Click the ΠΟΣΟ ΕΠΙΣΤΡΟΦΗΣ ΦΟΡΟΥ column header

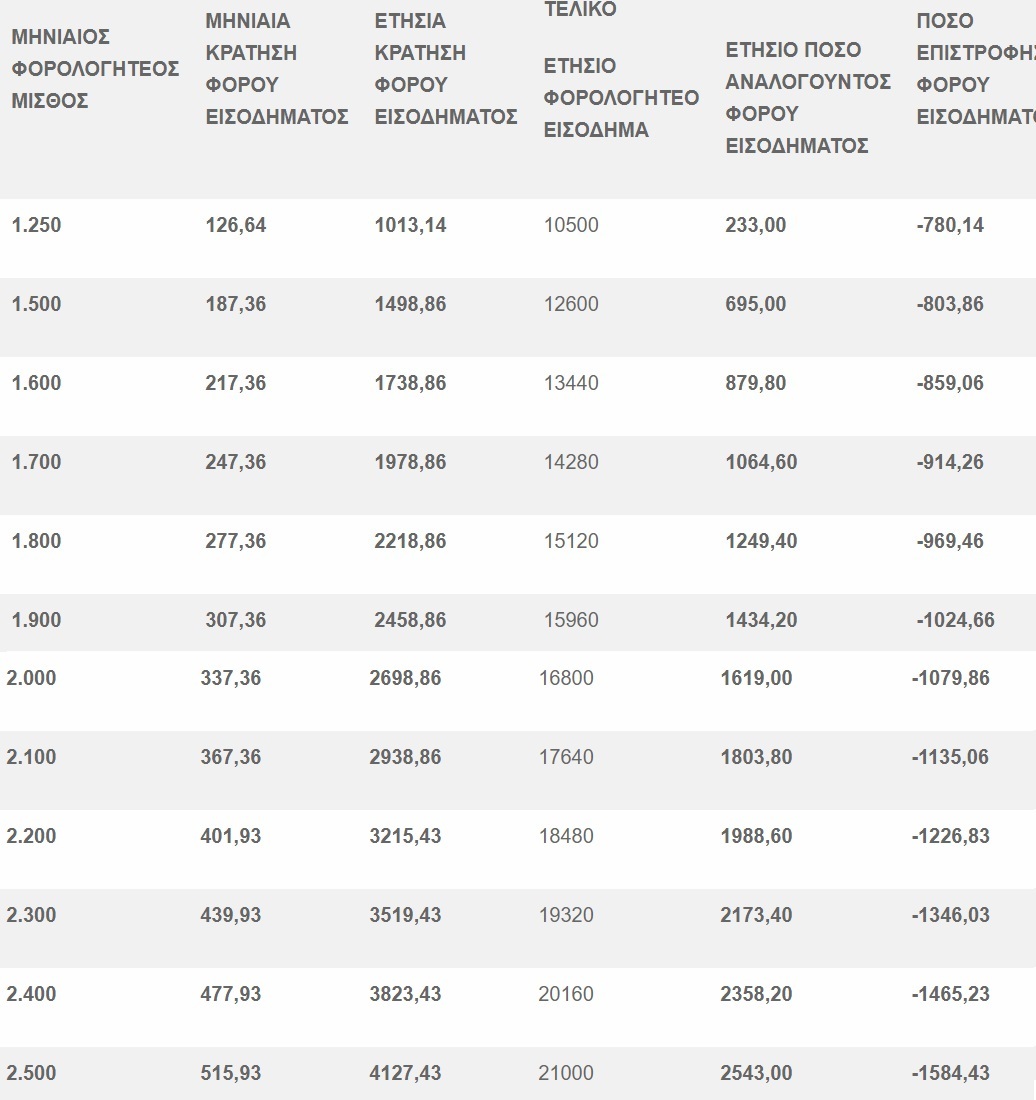[975, 69]
